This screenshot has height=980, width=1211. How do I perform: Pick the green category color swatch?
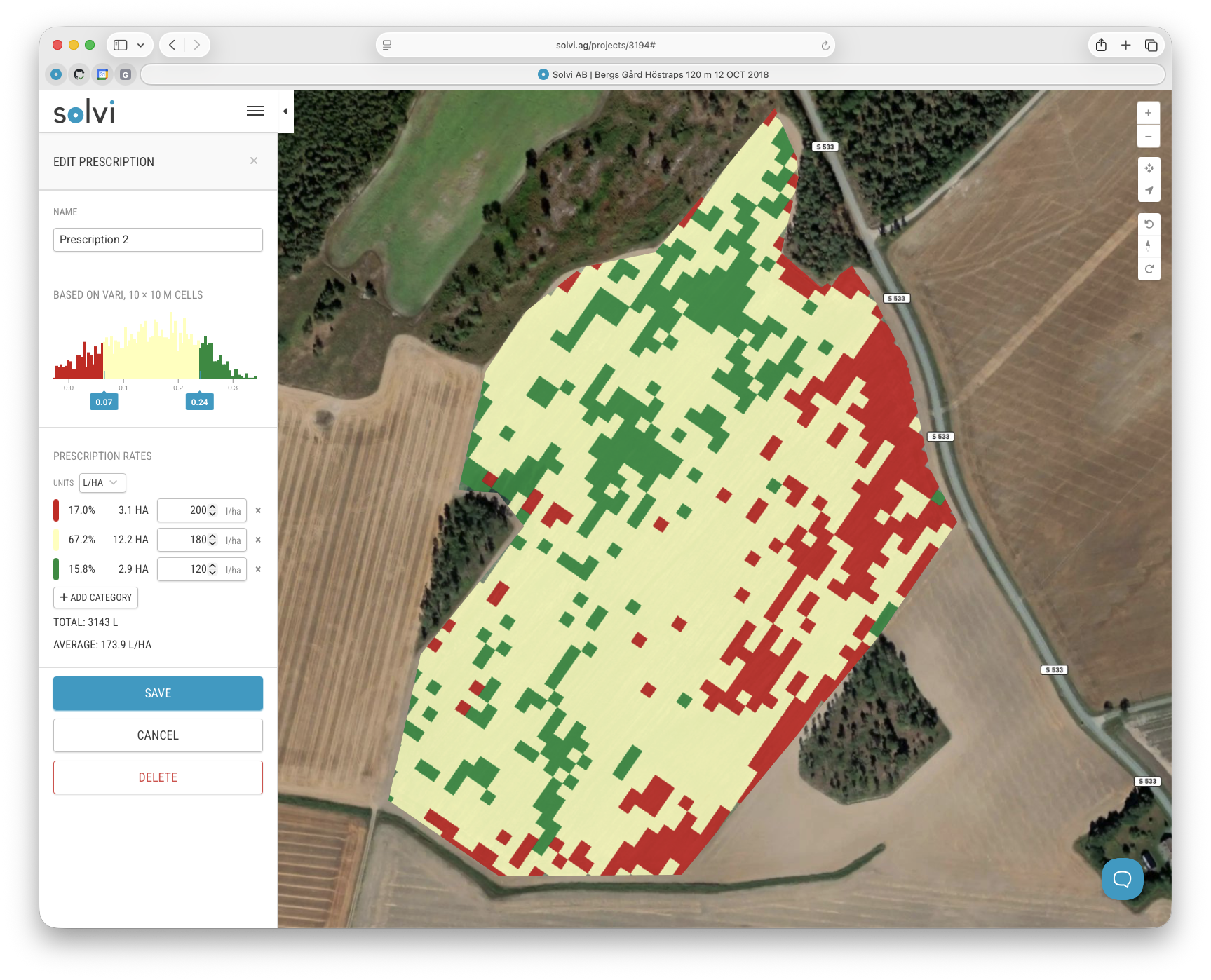coord(56,569)
